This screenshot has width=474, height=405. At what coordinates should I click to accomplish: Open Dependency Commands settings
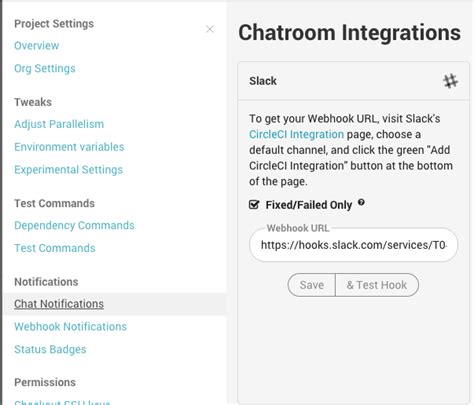pyautogui.click(x=74, y=225)
